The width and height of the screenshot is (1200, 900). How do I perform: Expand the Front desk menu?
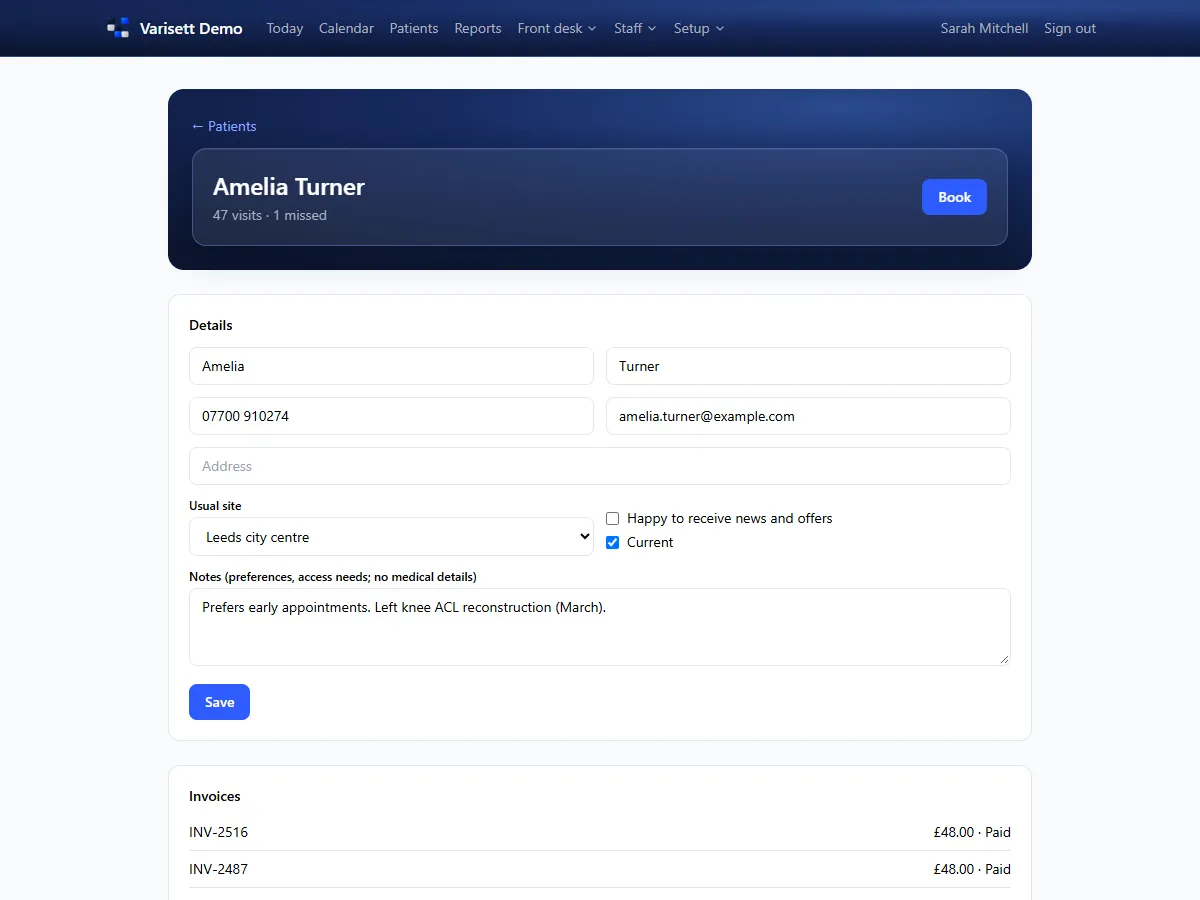coord(557,28)
